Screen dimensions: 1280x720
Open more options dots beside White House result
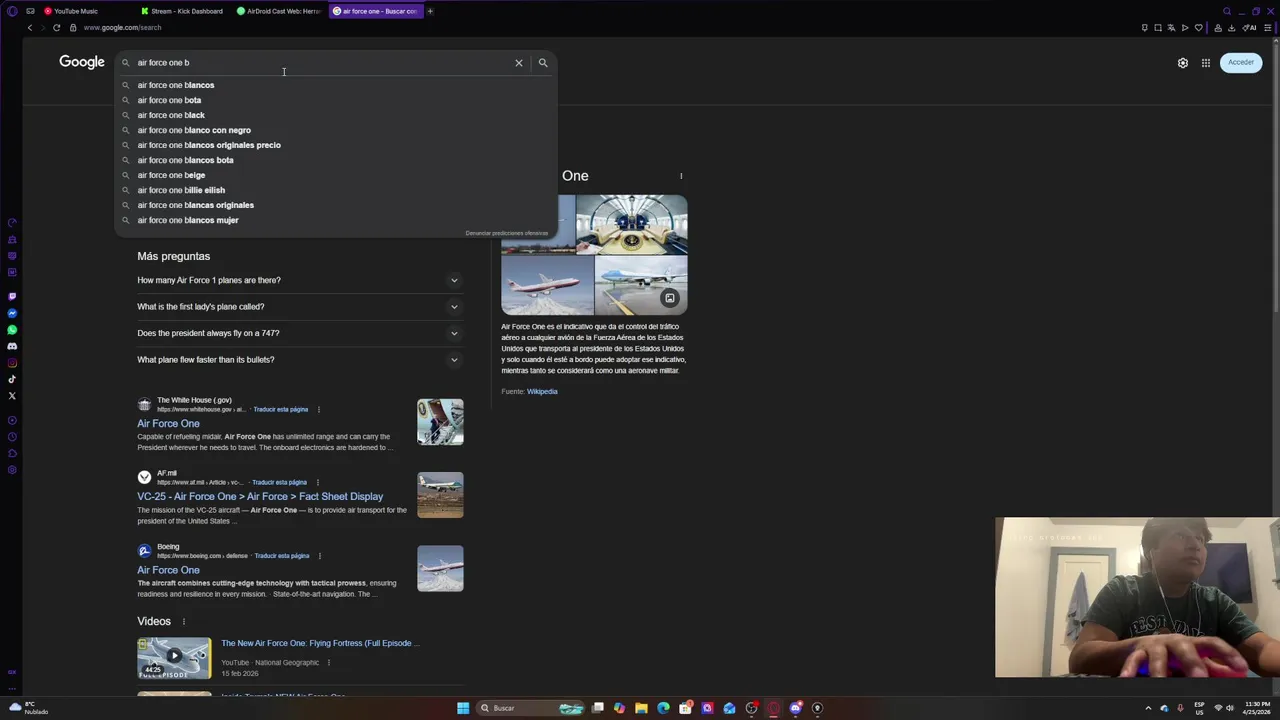point(319,409)
